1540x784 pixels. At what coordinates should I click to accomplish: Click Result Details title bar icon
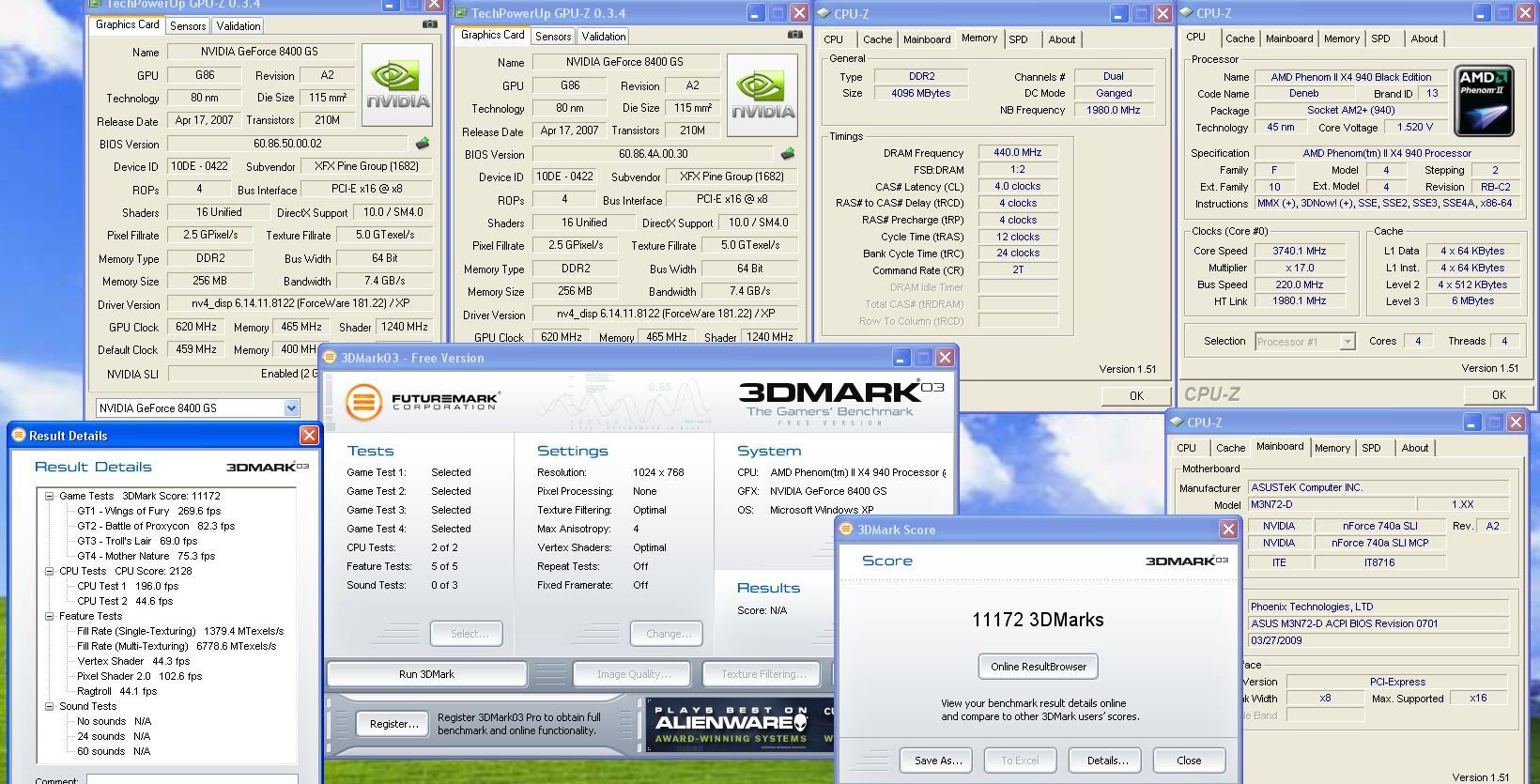point(18,436)
